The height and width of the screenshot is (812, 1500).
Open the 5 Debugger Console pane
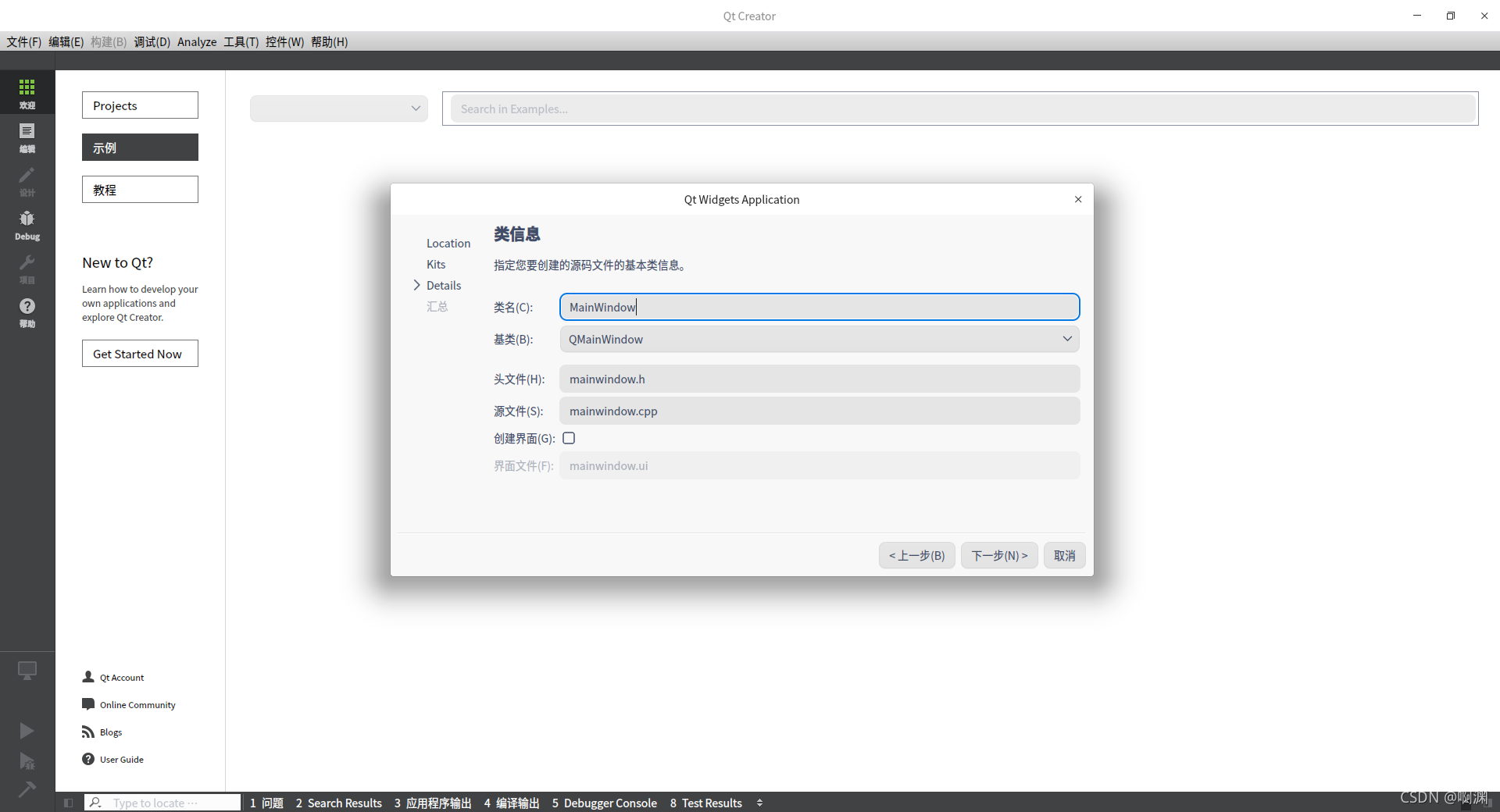[605, 803]
